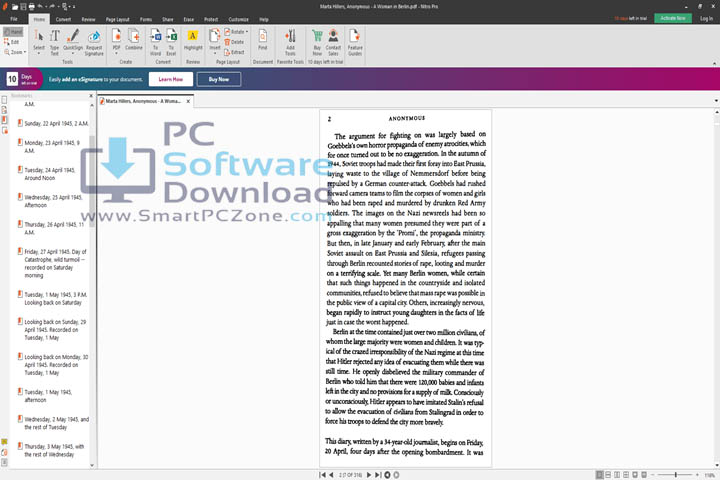
Task: Open bookmark Sunday, 22 April 1945, 2 A.M.
Action: (52, 124)
